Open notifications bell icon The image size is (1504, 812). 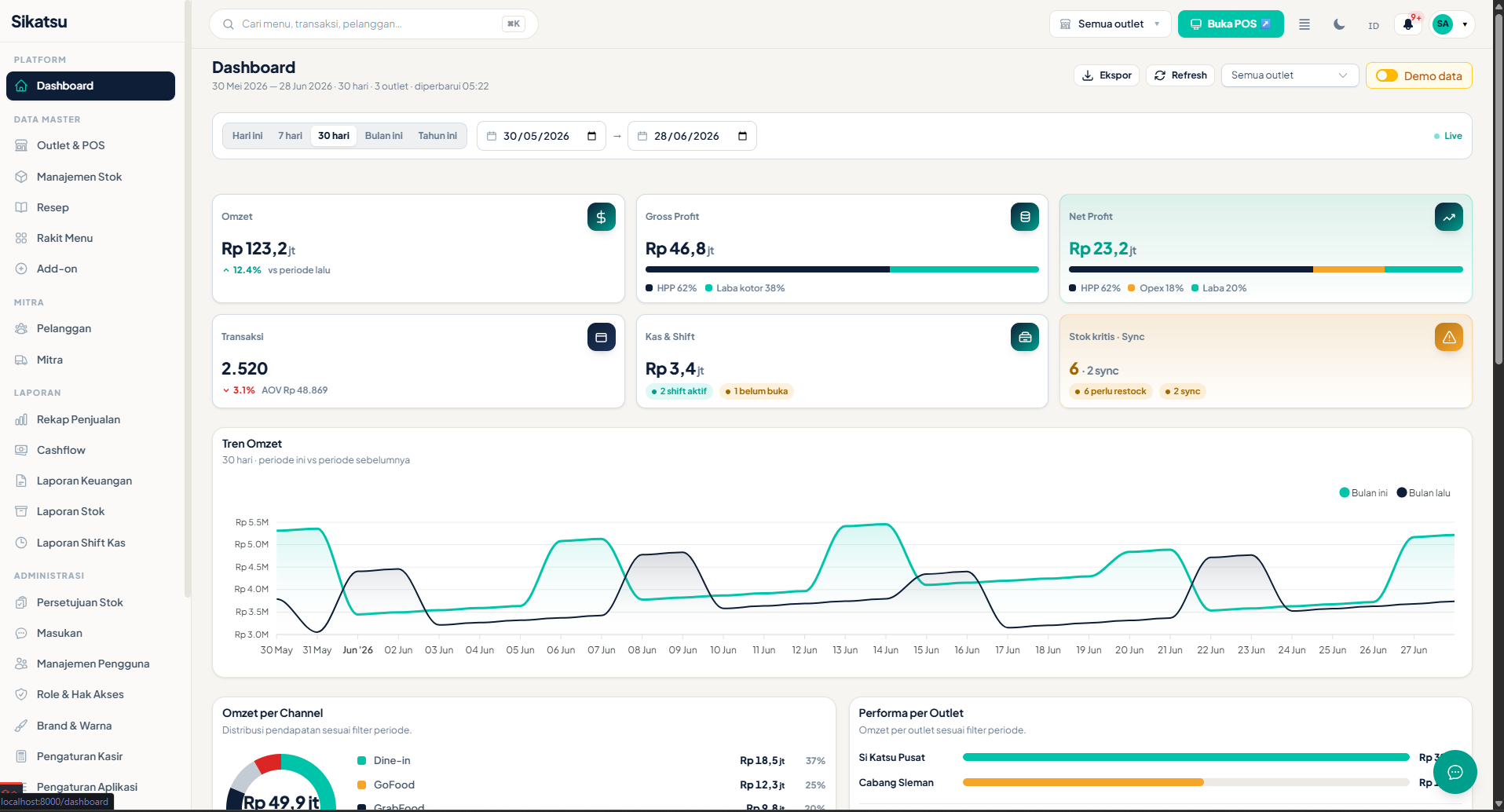(1408, 24)
